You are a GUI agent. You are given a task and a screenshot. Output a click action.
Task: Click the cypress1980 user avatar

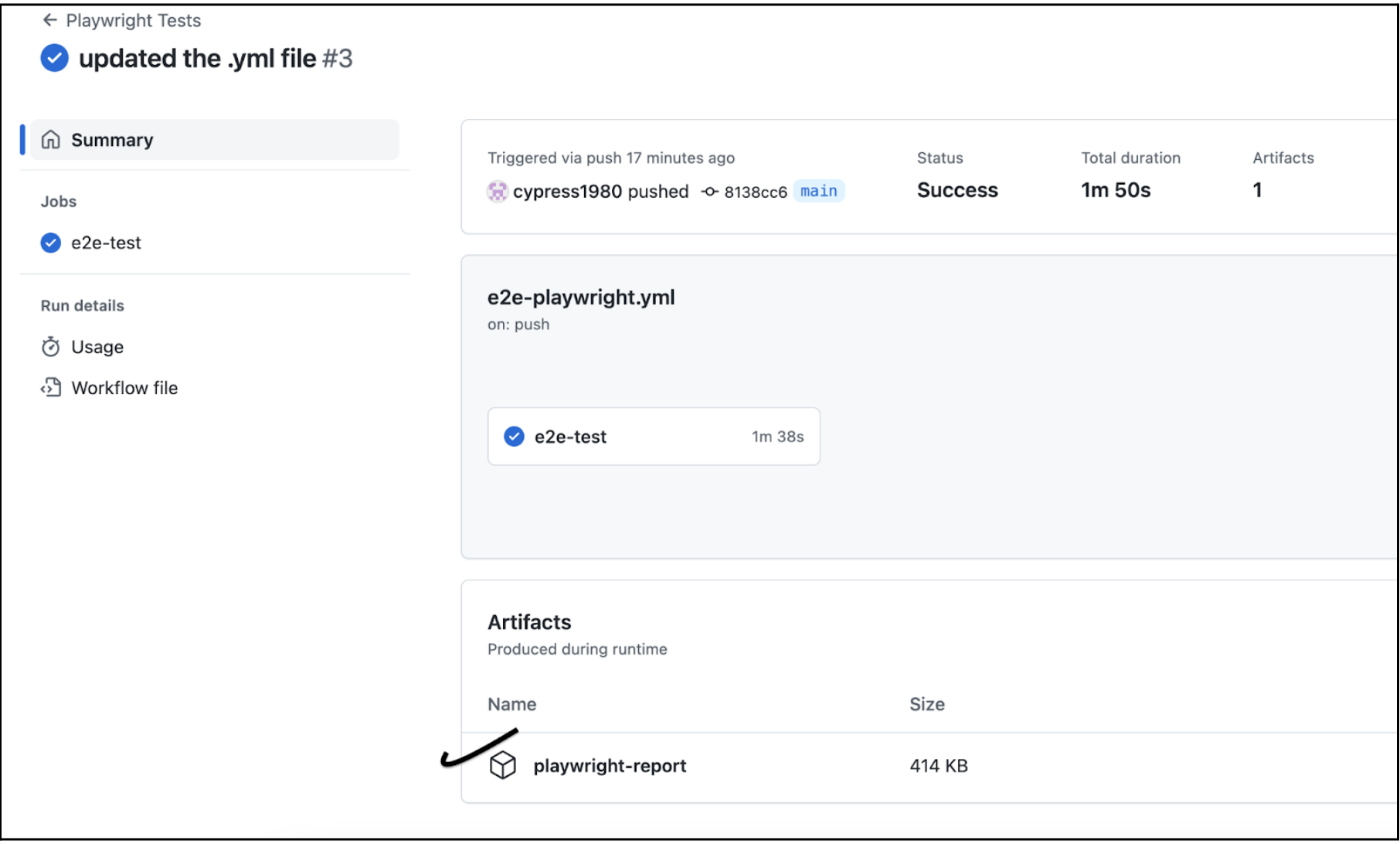coord(498,191)
